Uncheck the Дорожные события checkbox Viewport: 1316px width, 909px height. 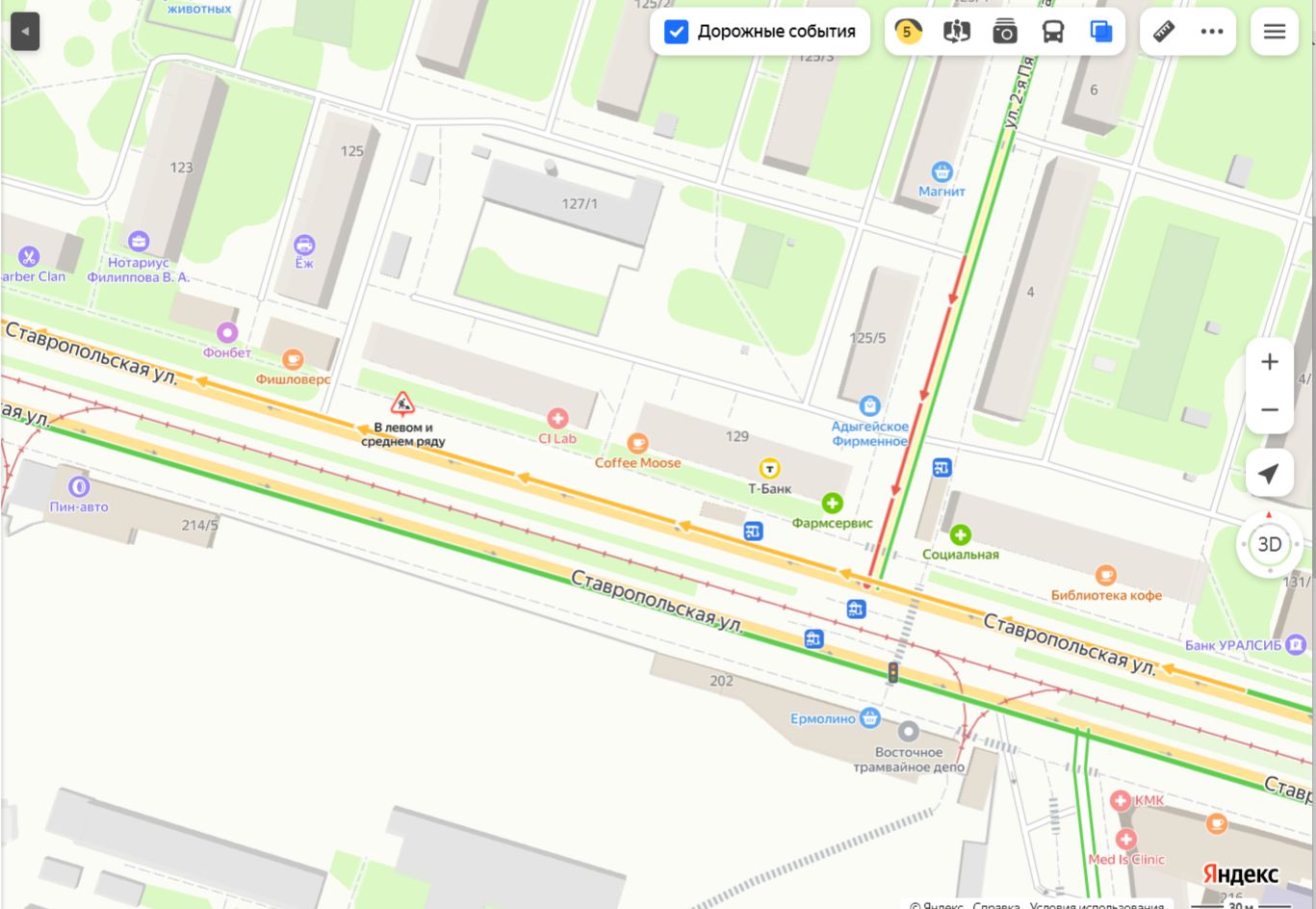click(677, 32)
